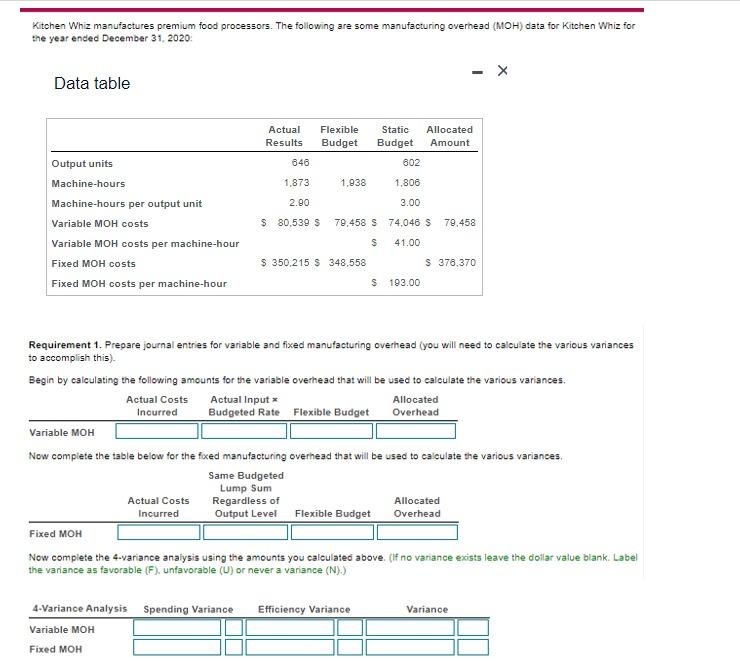Click Fixed MOH last Variance label box
This screenshot has height=662, width=740.
473,647
